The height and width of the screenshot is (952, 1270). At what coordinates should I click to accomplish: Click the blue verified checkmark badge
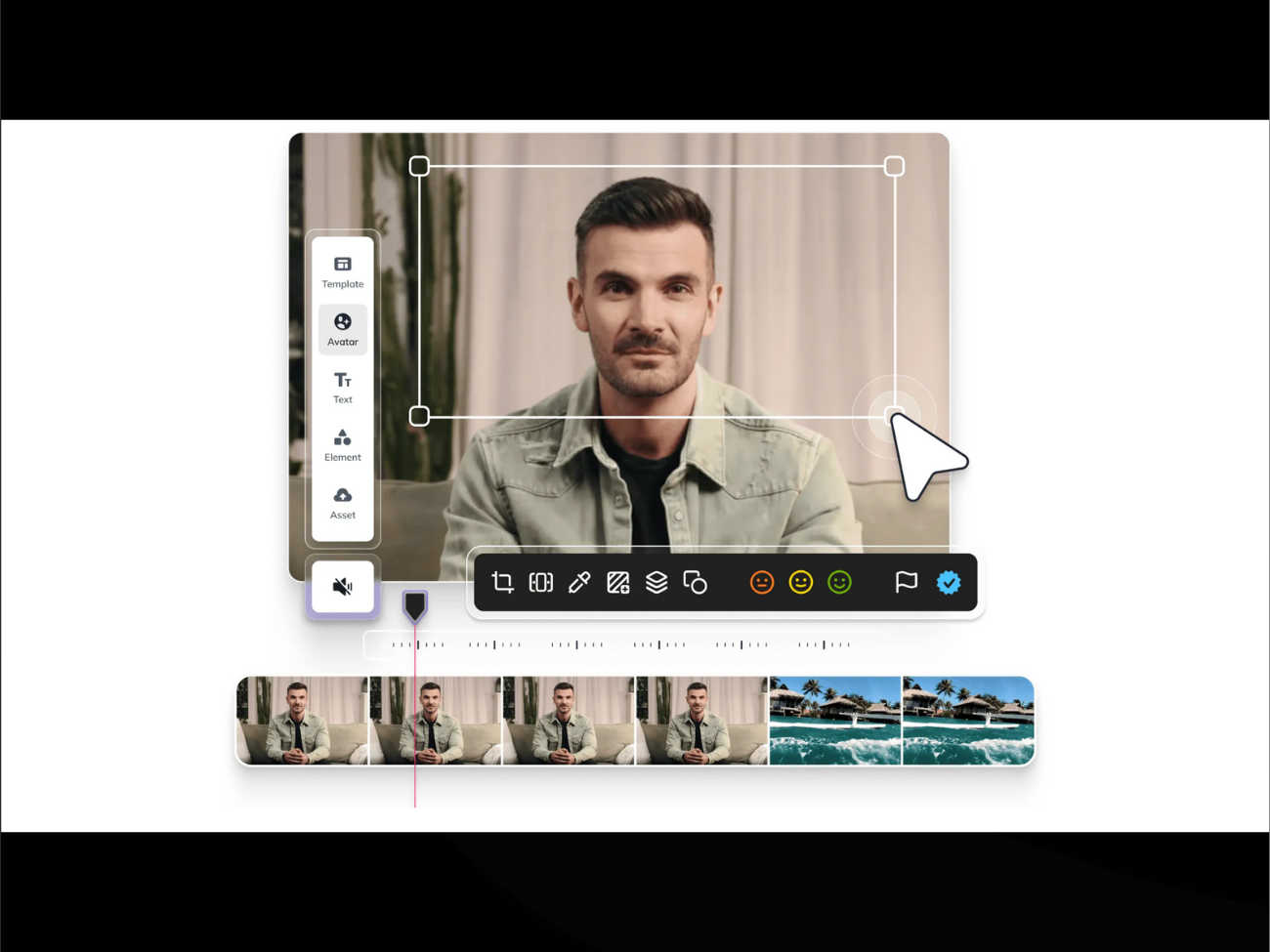pos(949,583)
